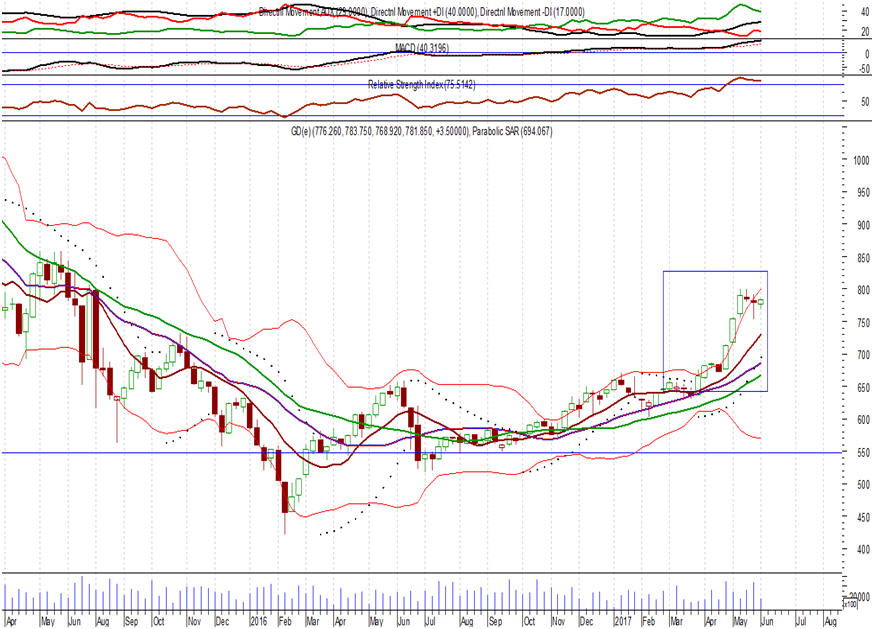Image resolution: width=874 pixels, height=629 pixels.
Task: Click the GD(e) Parabolic SAR price header
Action: click(421, 132)
